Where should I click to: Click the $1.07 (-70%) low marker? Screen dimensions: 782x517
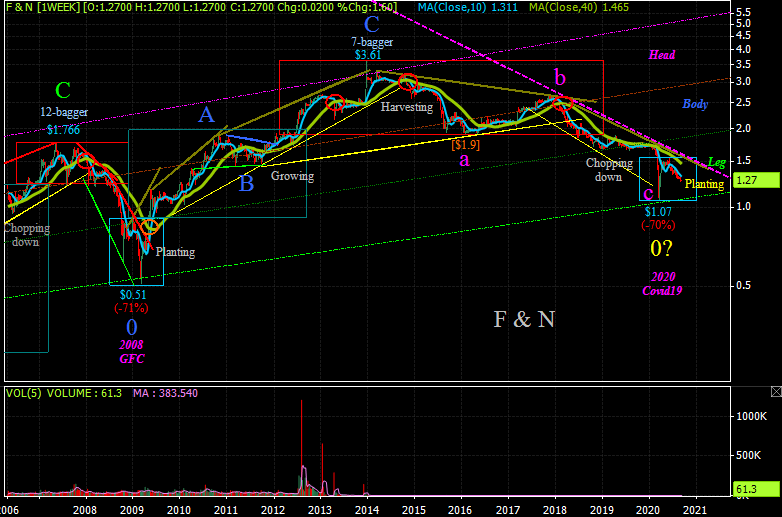pyautogui.click(x=656, y=218)
